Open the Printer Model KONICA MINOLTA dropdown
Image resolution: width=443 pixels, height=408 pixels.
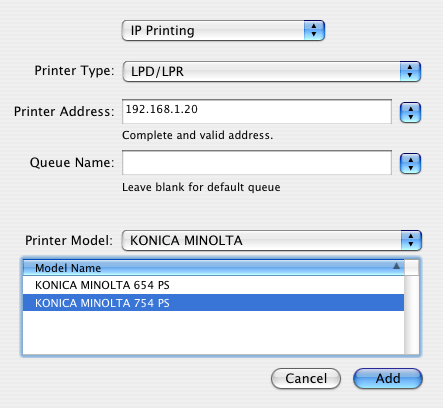[272, 240]
